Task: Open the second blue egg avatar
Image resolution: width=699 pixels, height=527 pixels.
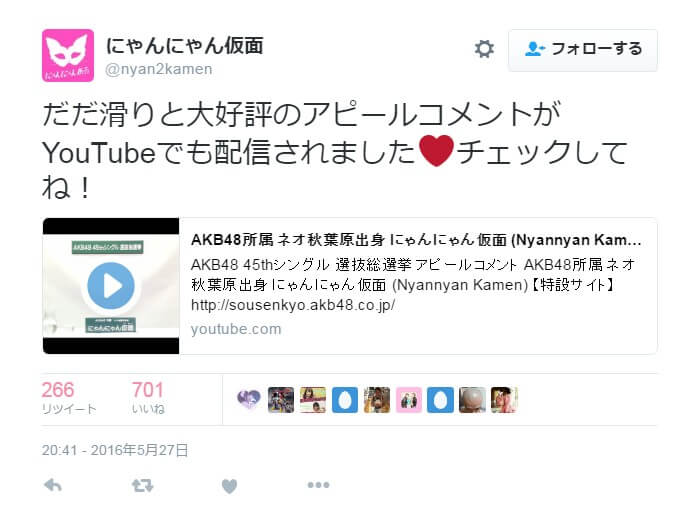Action: click(x=440, y=399)
